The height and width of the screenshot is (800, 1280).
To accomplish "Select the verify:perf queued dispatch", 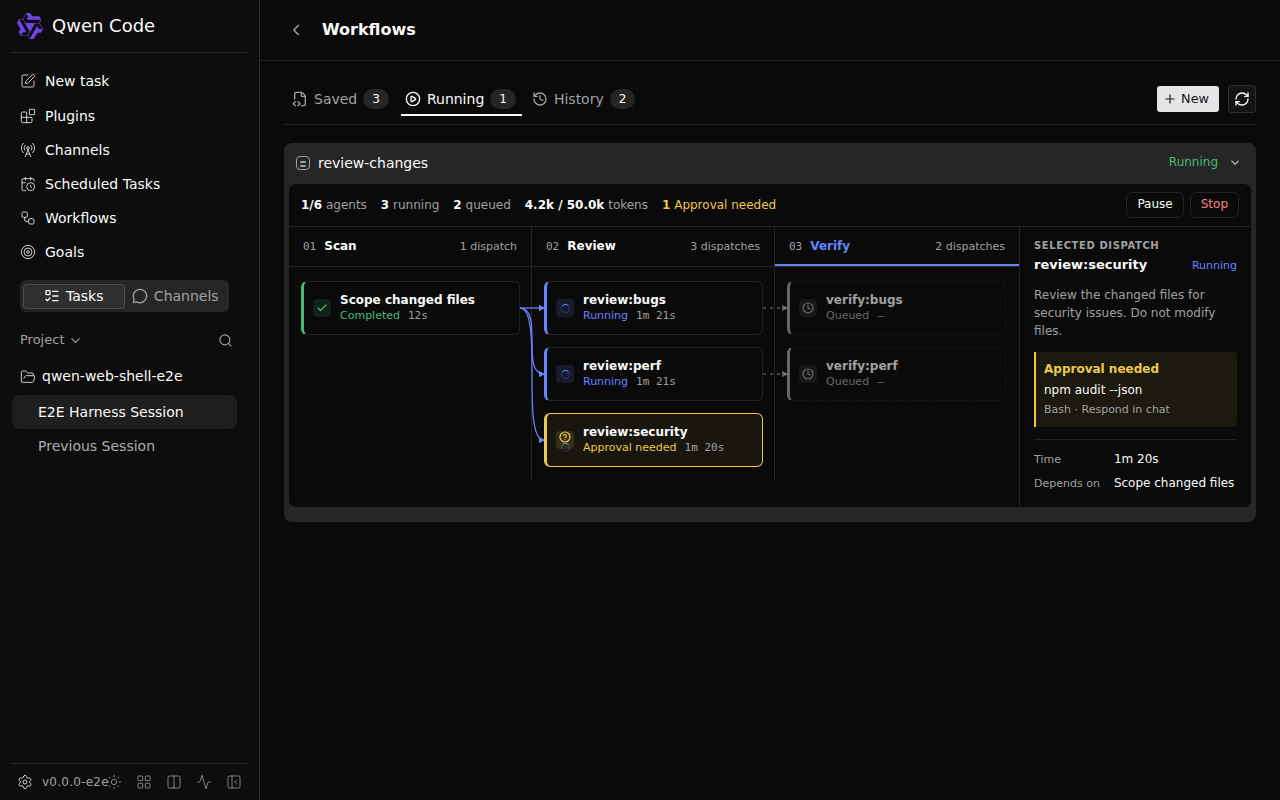I will tap(897, 373).
